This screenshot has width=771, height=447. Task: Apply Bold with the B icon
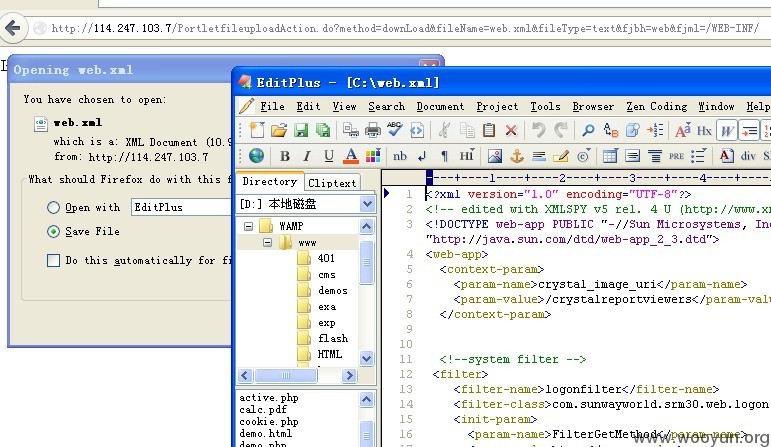[x=285, y=156]
